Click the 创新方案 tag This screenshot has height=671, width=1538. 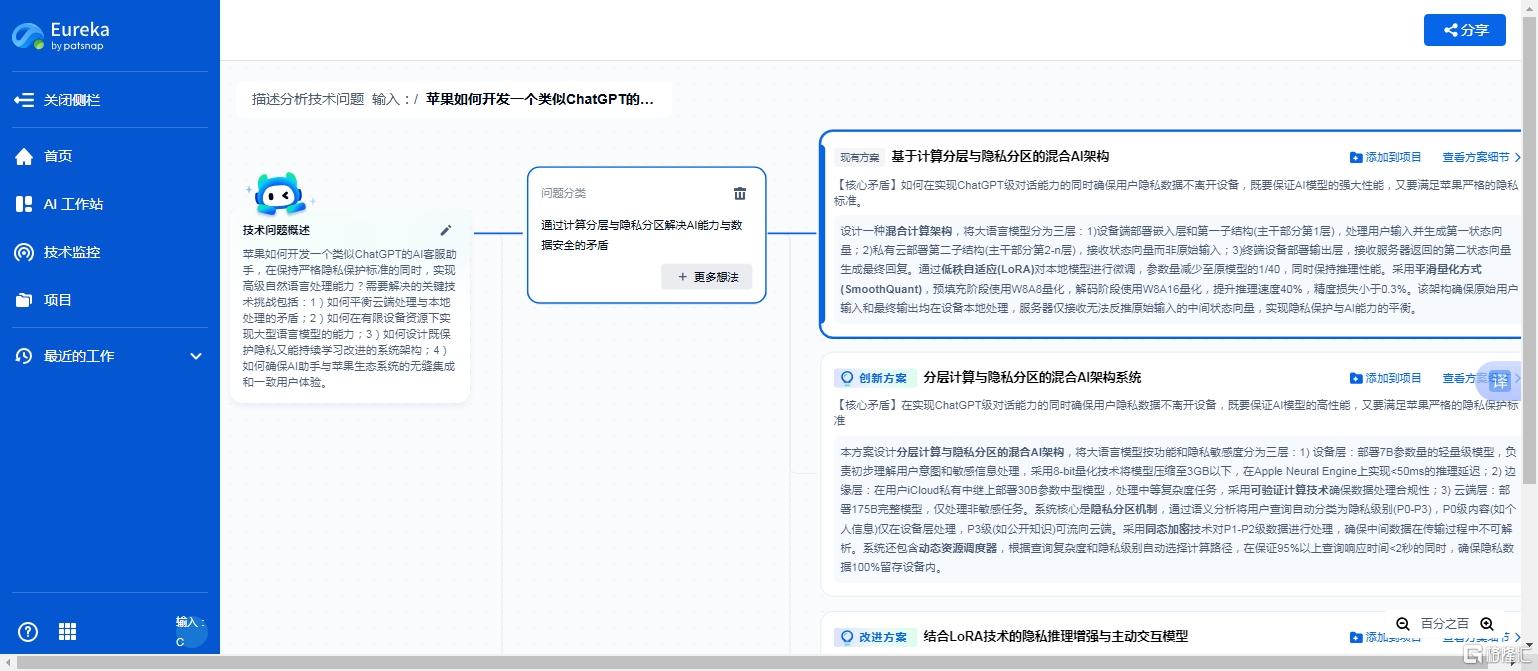click(875, 378)
